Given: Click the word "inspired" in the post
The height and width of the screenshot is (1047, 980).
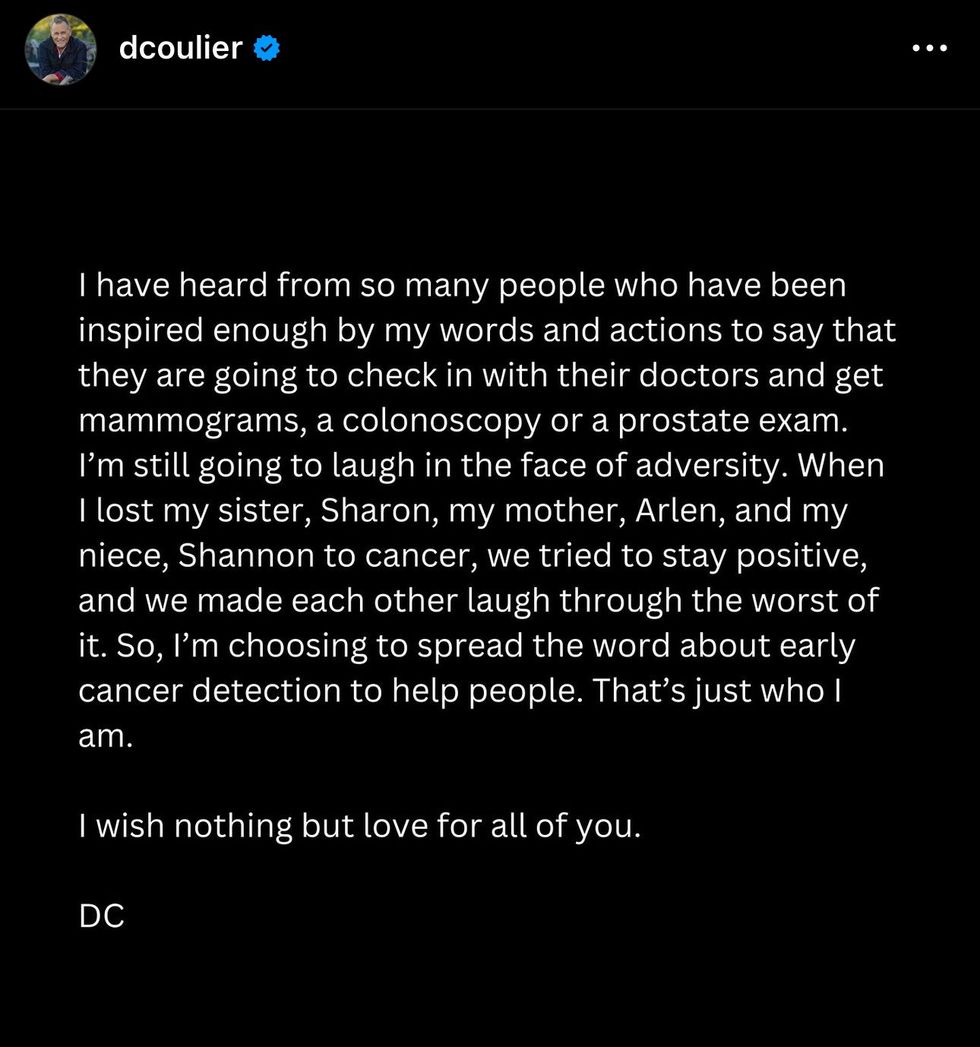Looking at the screenshot, I should 144,332.
